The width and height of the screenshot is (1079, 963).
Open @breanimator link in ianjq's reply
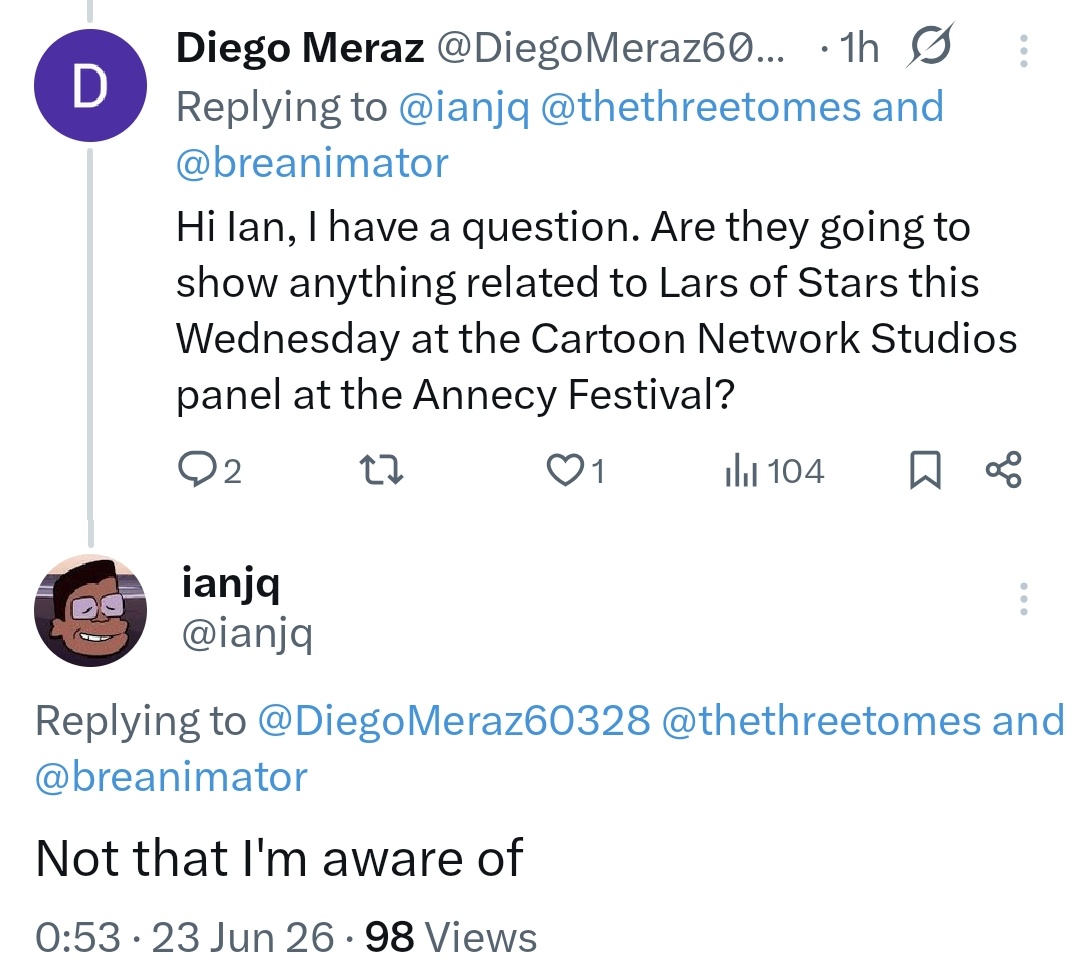171,777
